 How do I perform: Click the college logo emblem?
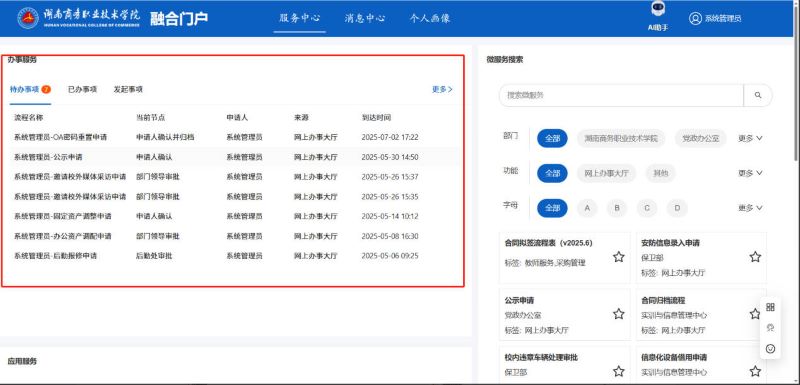click(28, 18)
